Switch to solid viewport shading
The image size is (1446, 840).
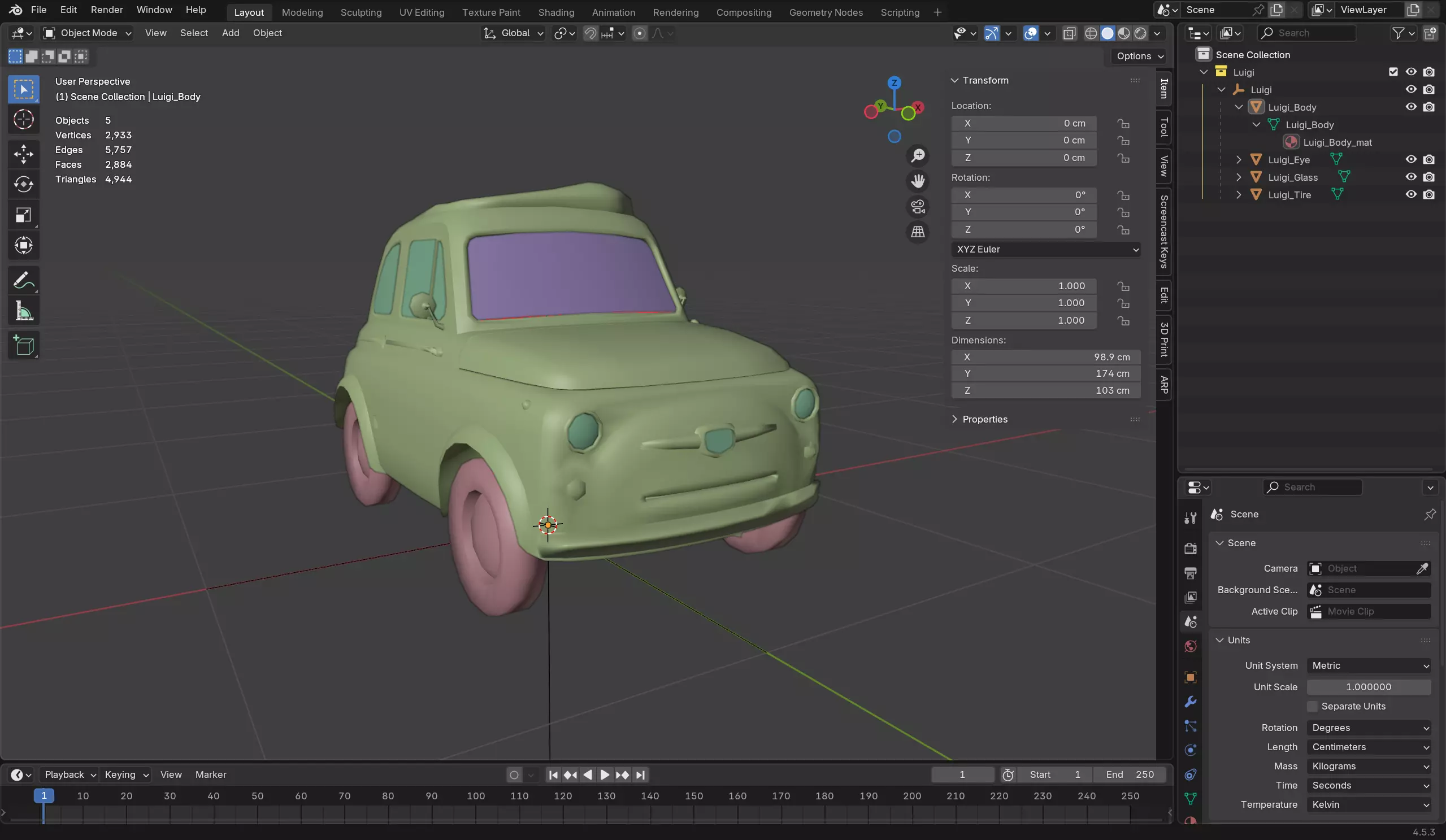pyautogui.click(x=1108, y=33)
